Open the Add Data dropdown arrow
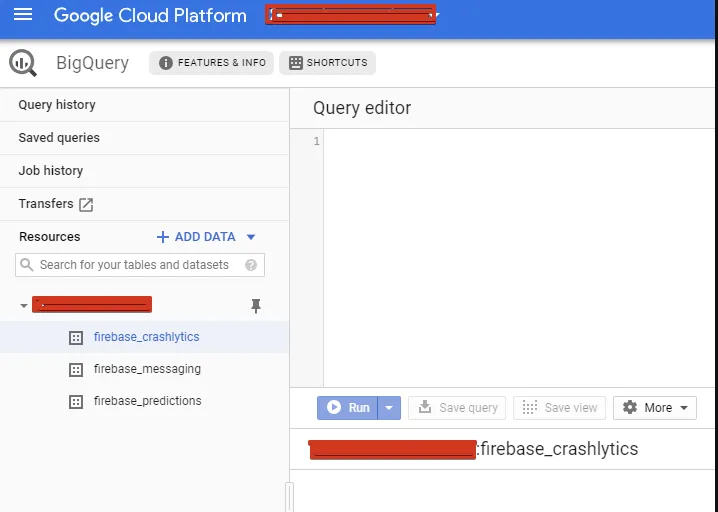Viewport: 718px width, 512px height. click(x=251, y=237)
